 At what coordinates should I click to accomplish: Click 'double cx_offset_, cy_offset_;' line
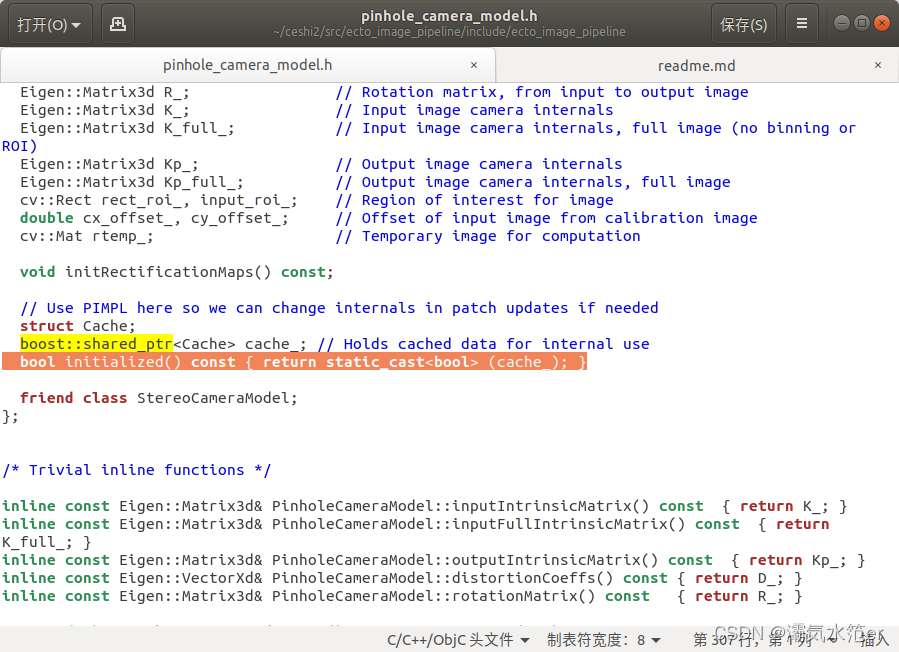(x=154, y=218)
